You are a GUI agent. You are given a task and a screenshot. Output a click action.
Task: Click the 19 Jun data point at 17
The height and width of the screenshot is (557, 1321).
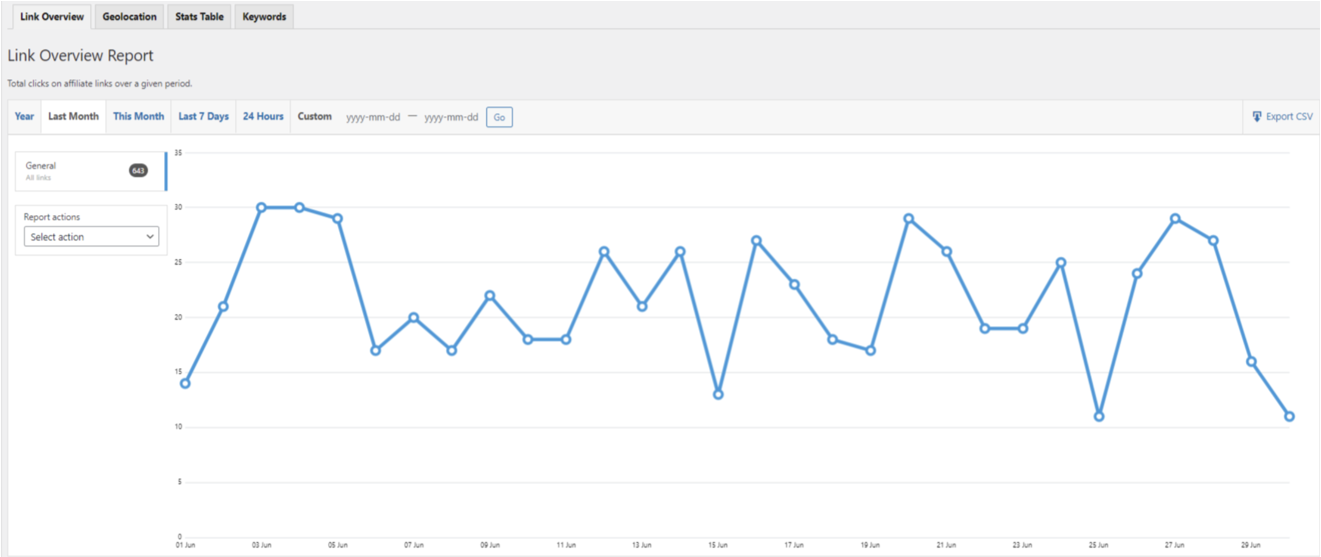point(870,350)
